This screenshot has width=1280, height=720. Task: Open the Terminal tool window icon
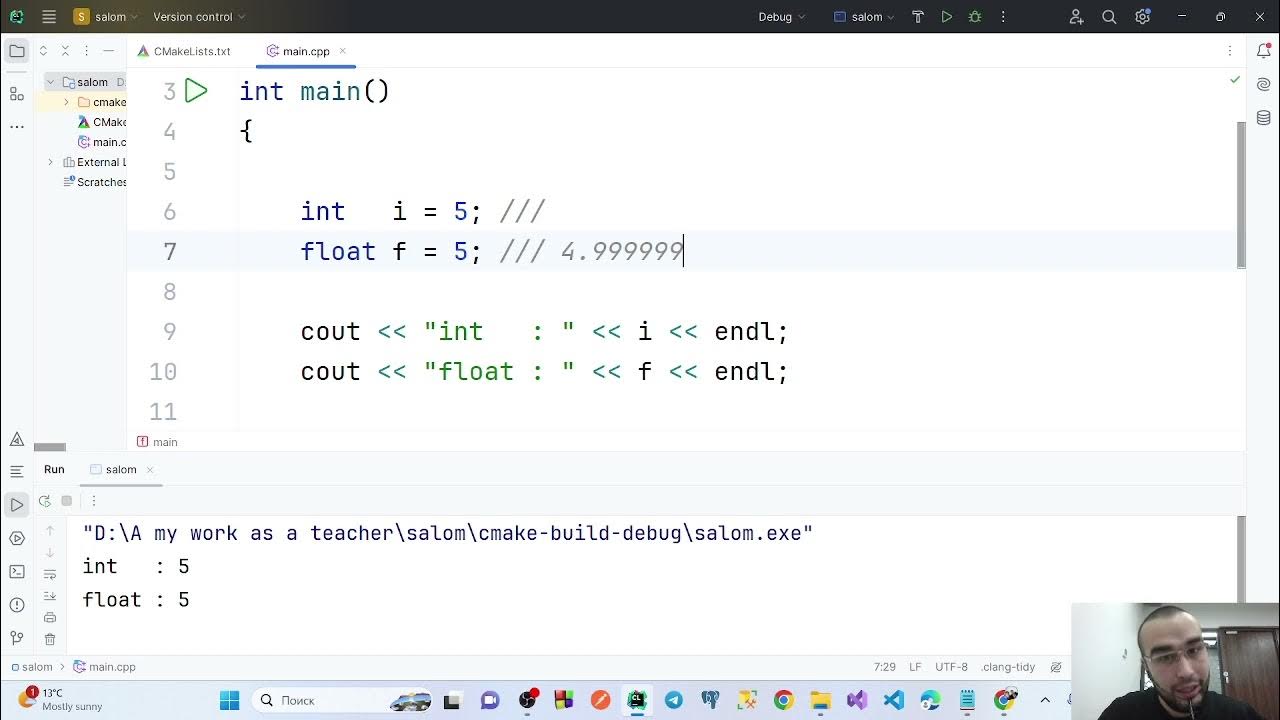tap(17, 572)
